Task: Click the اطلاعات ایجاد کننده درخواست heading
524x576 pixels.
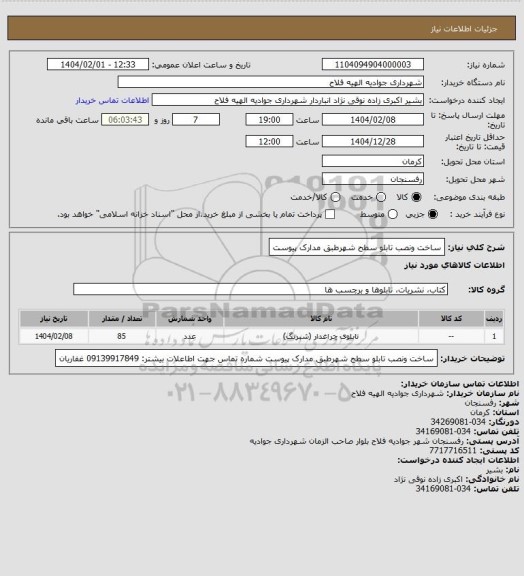Action: (458, 460)
